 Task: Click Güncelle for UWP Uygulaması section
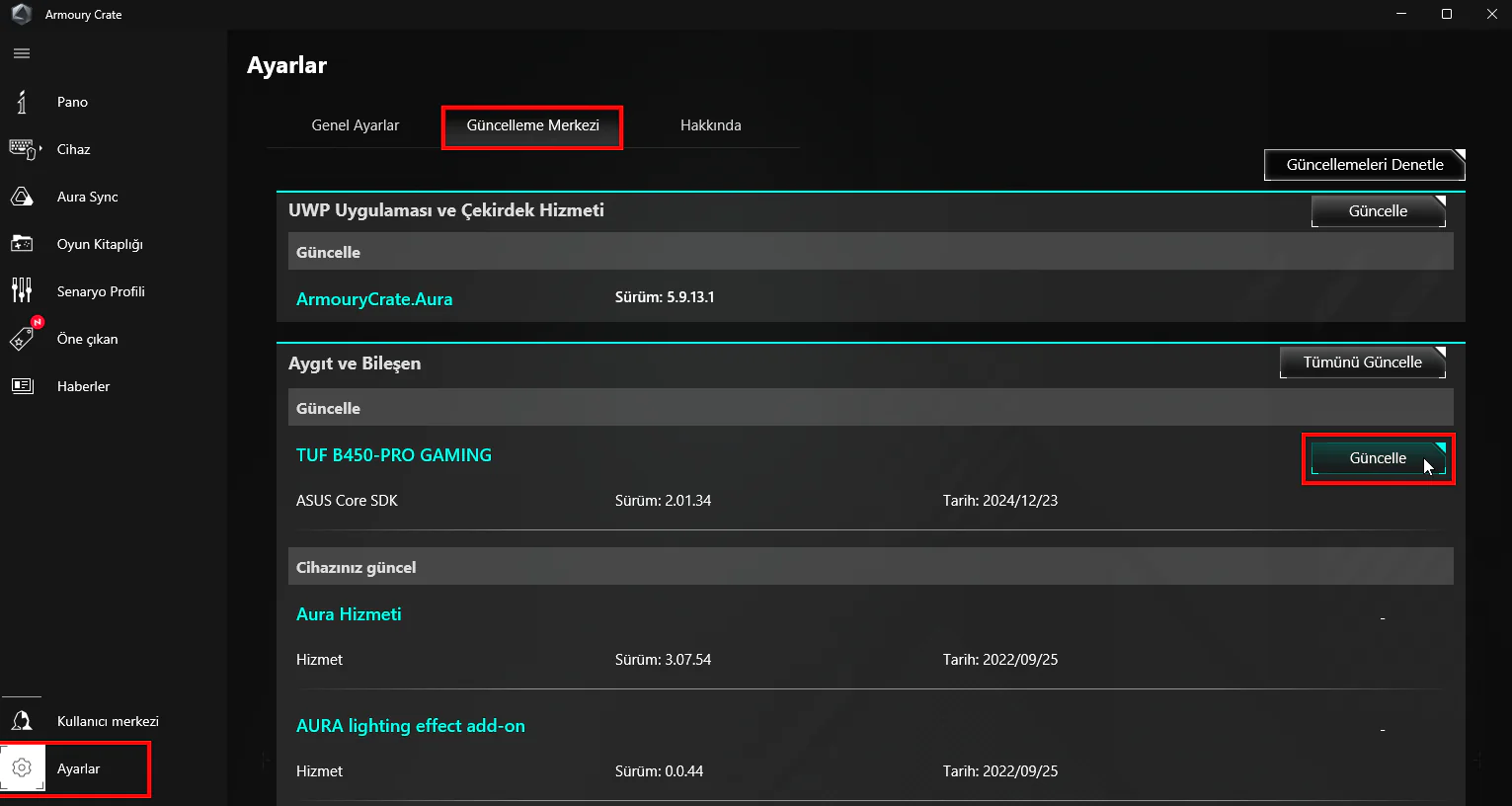click(x=1378, y=211)
